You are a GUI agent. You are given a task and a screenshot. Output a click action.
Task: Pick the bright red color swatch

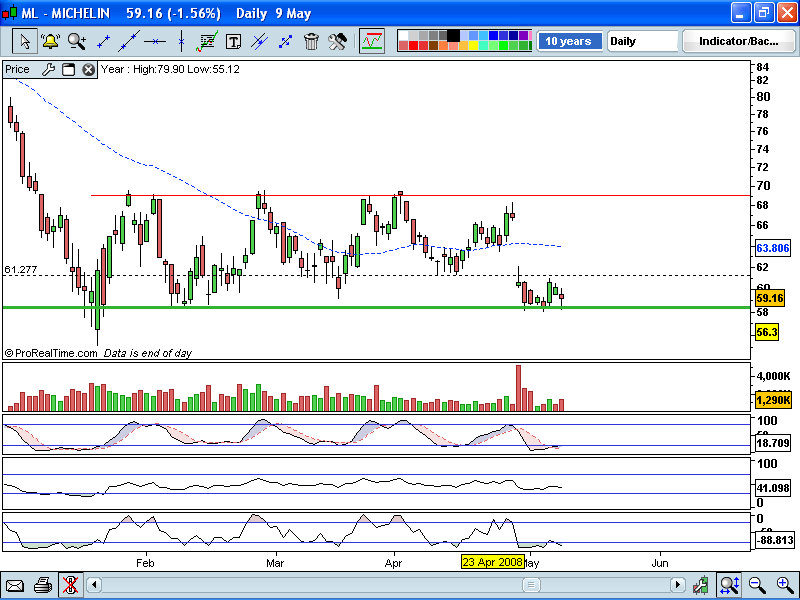tap(413, 46)
